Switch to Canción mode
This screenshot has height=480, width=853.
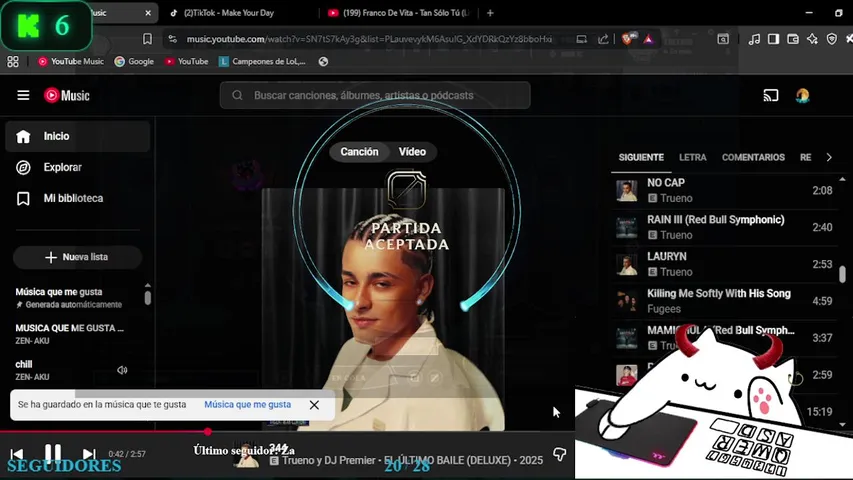coord(359,152)
